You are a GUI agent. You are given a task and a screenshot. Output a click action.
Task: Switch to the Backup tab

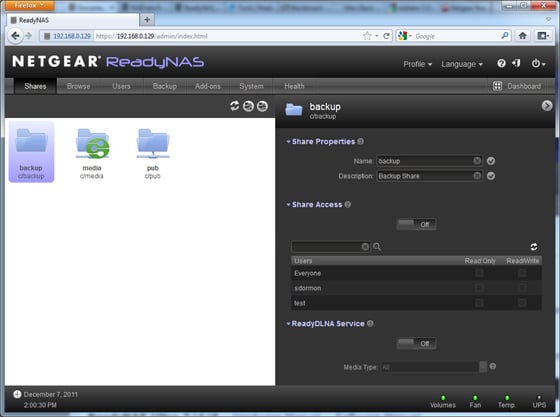(165, 86)
